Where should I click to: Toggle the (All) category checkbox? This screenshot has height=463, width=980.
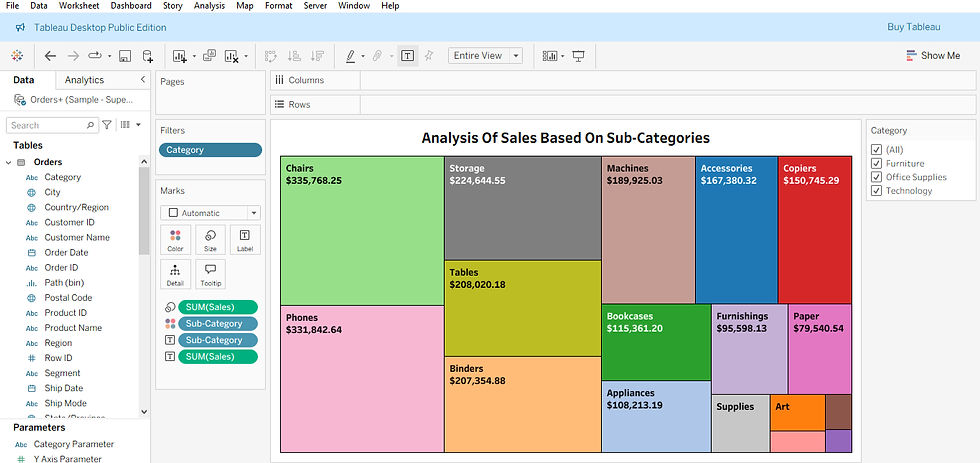coord(876,150)
